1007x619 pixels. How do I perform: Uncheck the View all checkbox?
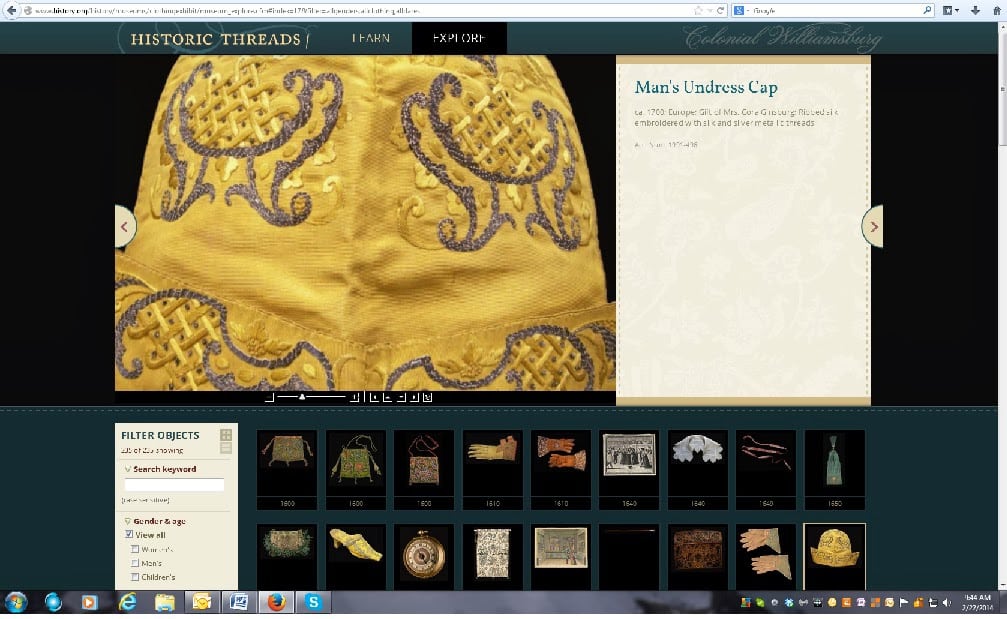(x=128, y=535)
